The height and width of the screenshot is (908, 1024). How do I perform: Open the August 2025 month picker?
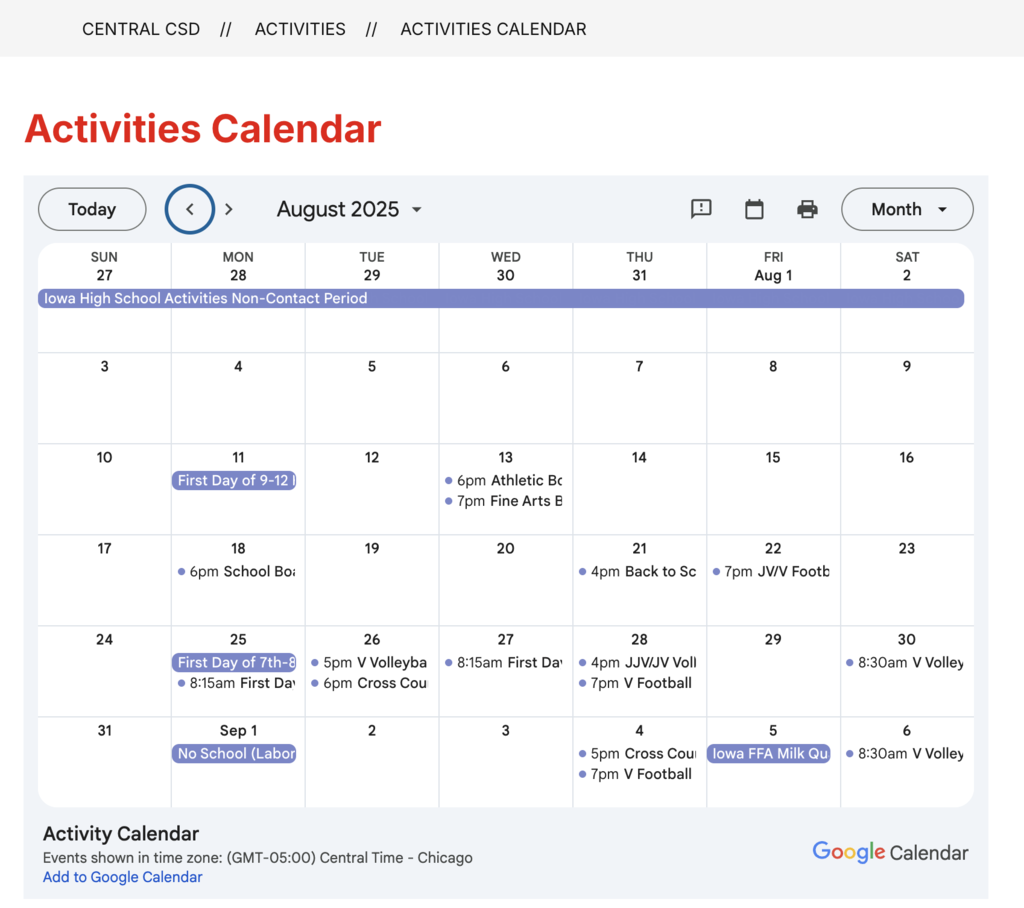coord(349,209)
